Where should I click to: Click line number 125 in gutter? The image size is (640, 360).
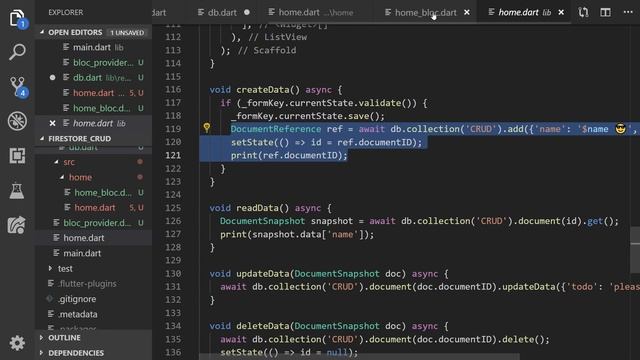[x=173, y=208]
